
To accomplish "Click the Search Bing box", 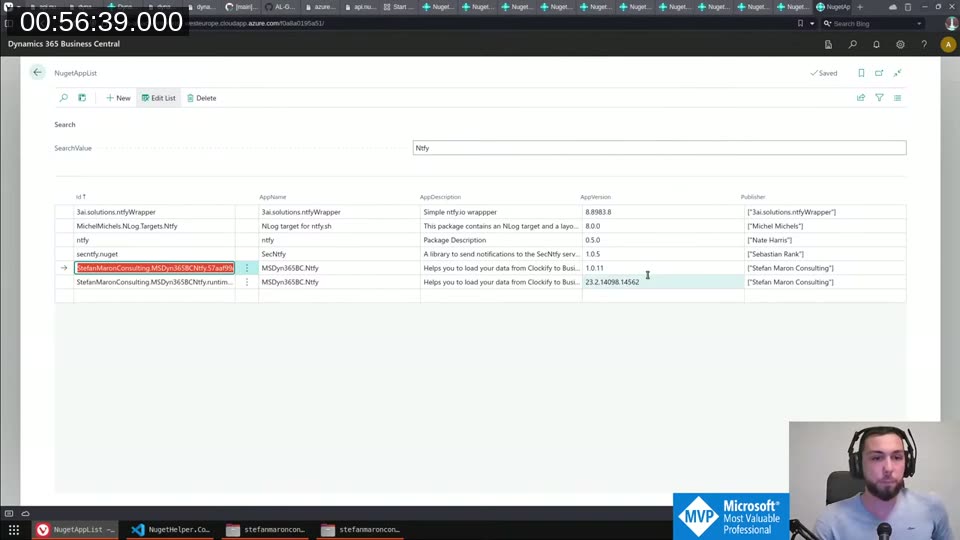I will [x=872, y=23].
